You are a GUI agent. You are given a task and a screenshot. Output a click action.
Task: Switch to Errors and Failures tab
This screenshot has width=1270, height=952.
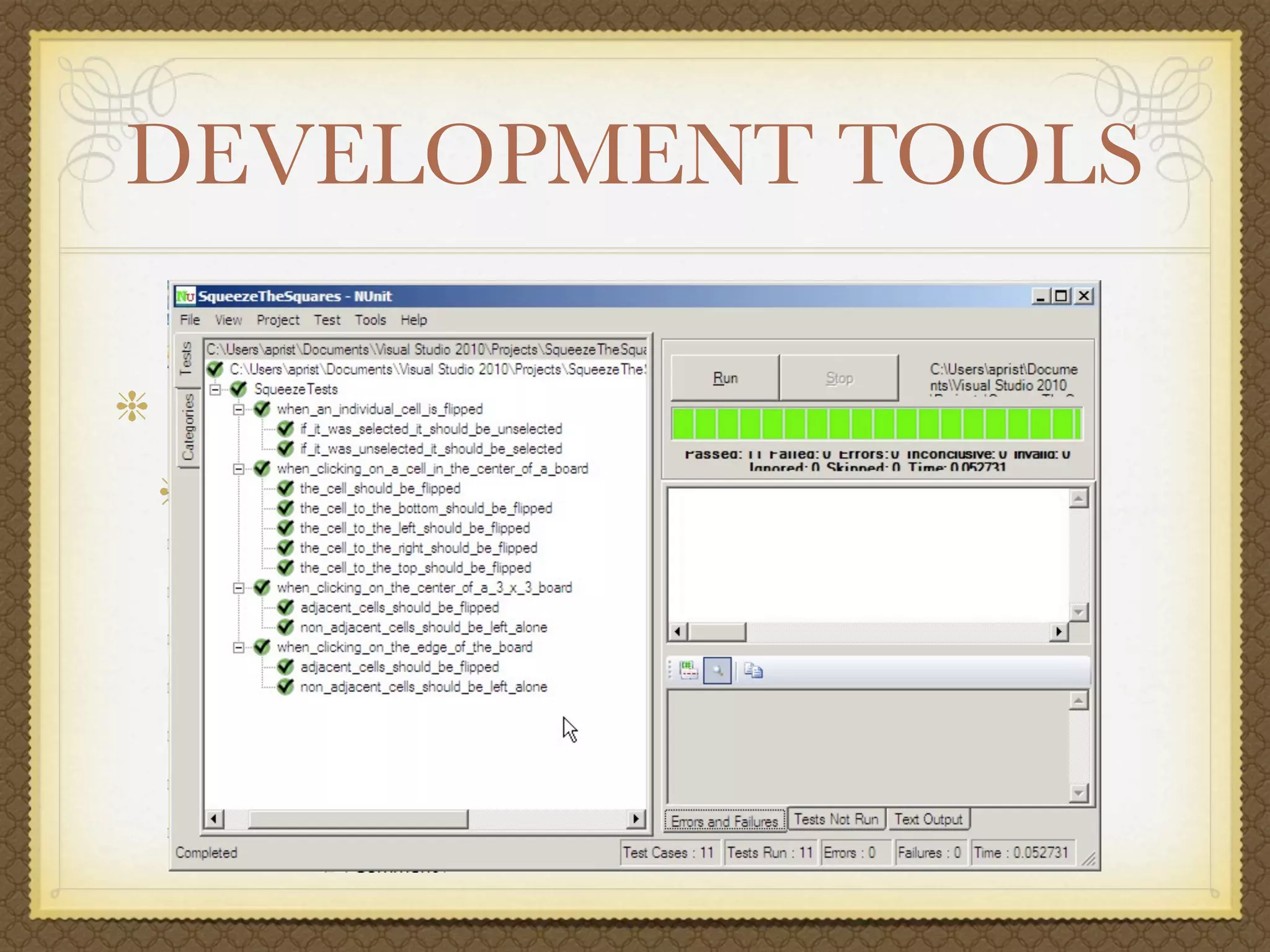(x=724, y=821)
